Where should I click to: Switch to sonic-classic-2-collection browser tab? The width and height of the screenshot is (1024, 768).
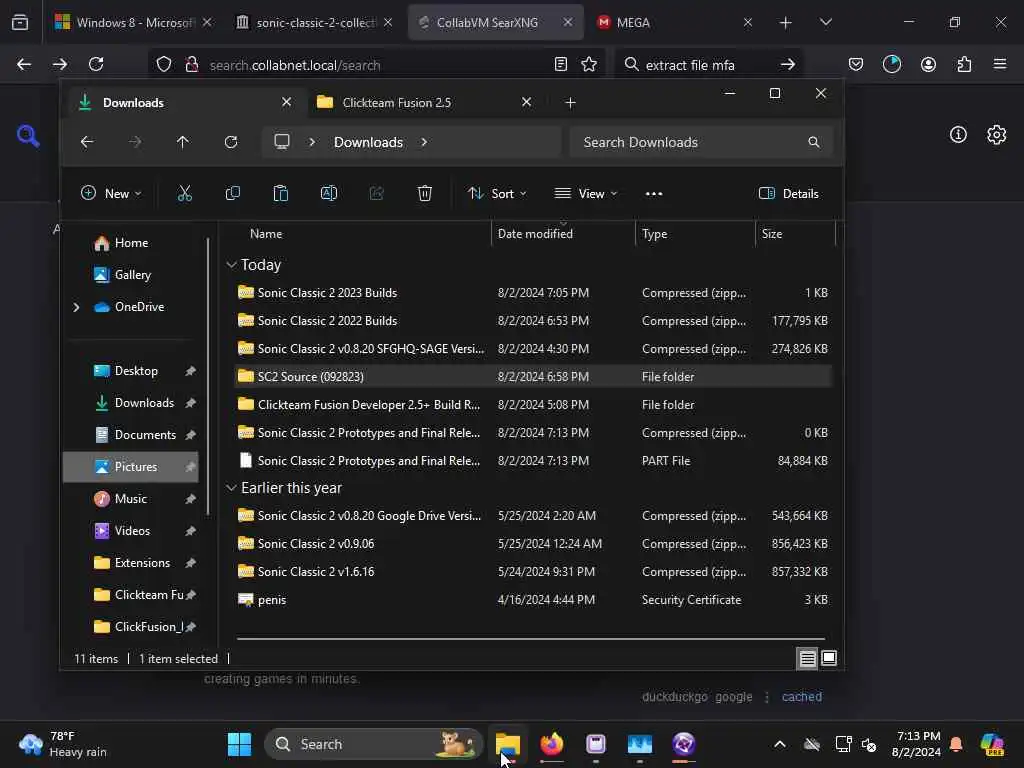314,22
